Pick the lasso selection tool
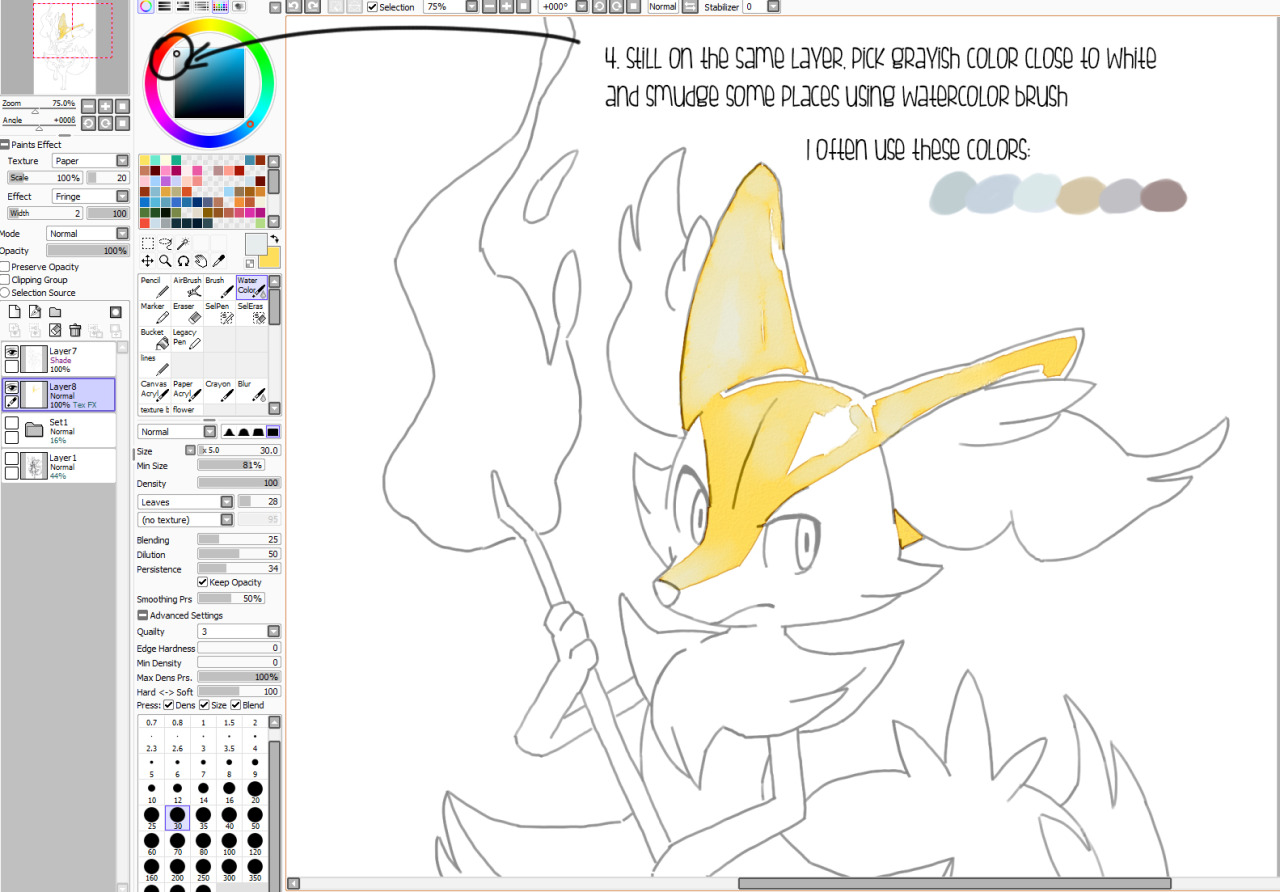The width and height of the screenshot is (1280, 892). tap(165, 243)
